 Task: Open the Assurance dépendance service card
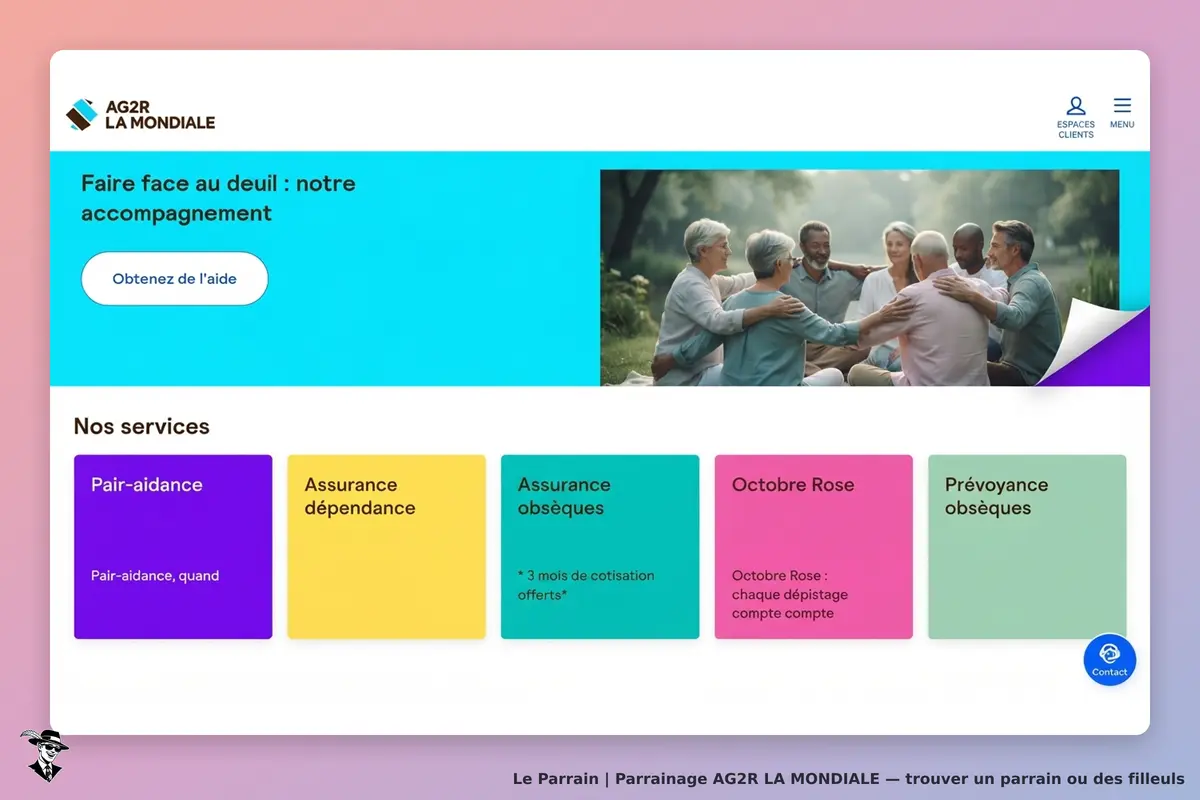pyautogui.click(x=386, y=547)
